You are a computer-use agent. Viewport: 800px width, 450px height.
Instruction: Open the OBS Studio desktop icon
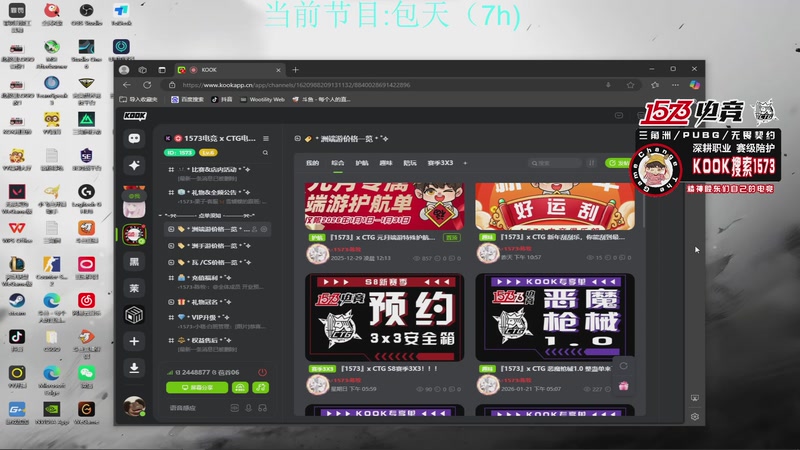(86, 14)
